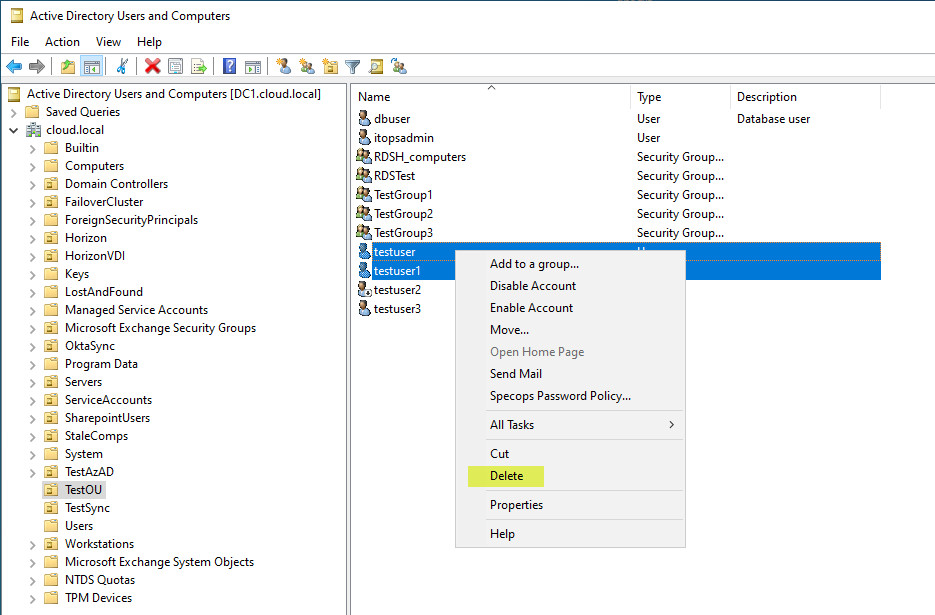Select Enable Account in context menu
The width and height of the screenshot is (935, 615).
[x=531, y=308]
